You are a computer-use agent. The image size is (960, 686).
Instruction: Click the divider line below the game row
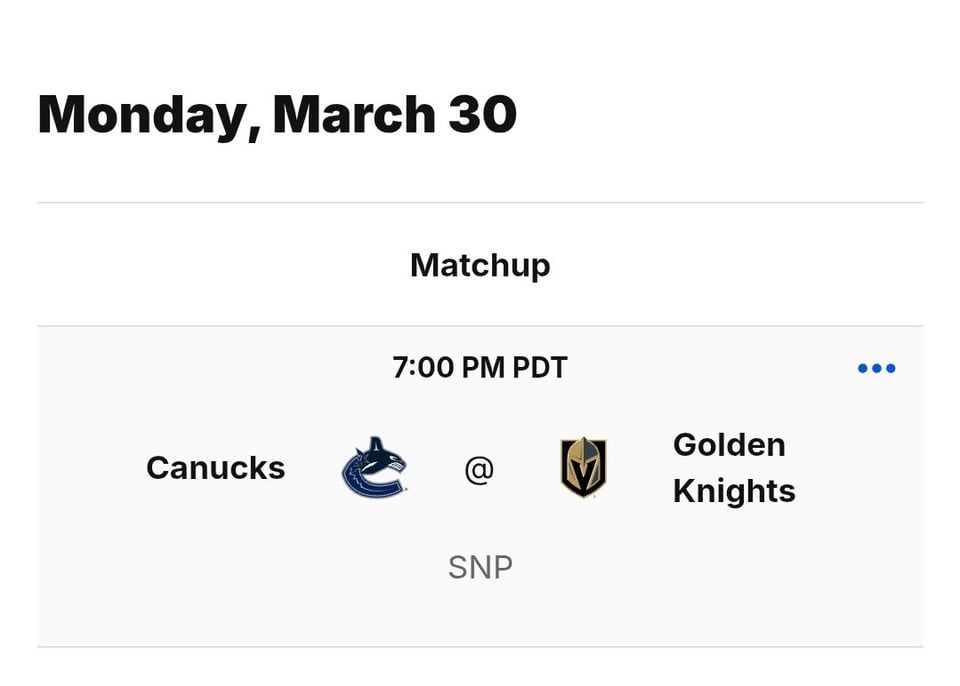(480, 647)
